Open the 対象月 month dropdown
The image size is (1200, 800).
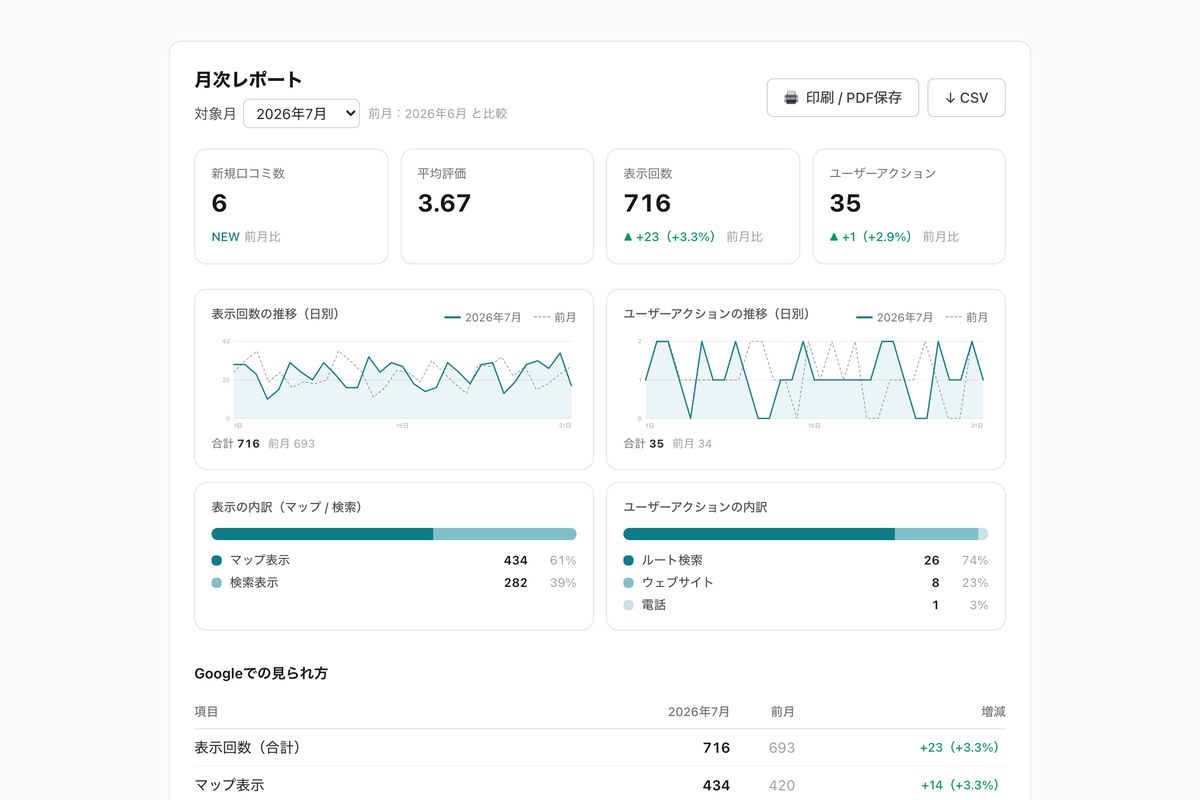301,113
